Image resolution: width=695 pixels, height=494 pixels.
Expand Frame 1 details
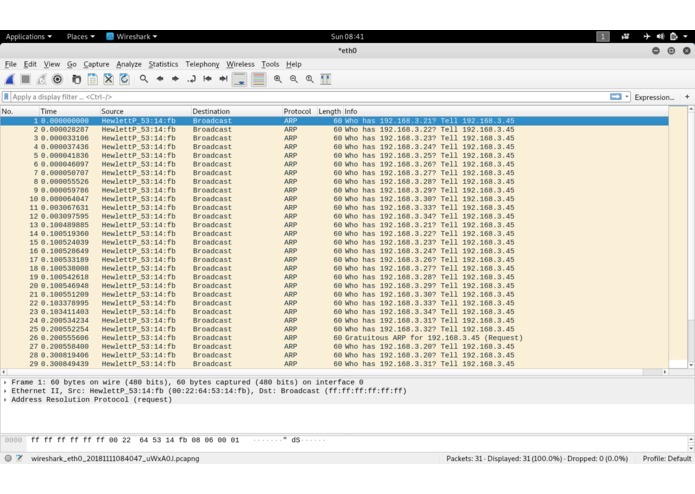pyautogui.click(x=5, y=382)
